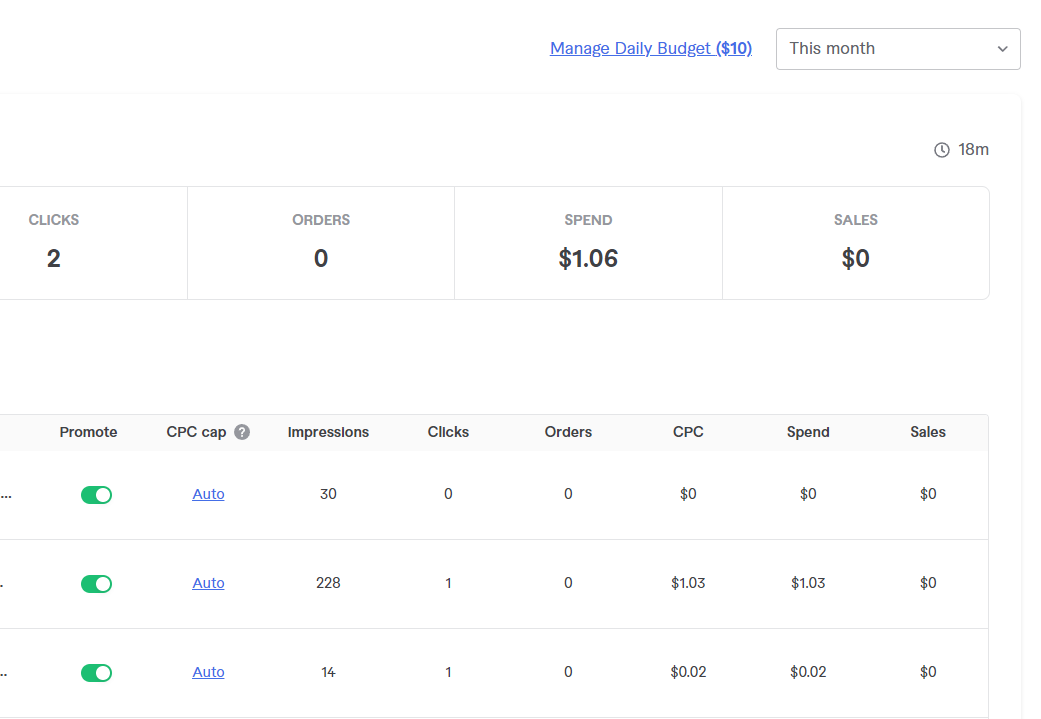Select the CLICKS summary card showing 2

point(93,243)
